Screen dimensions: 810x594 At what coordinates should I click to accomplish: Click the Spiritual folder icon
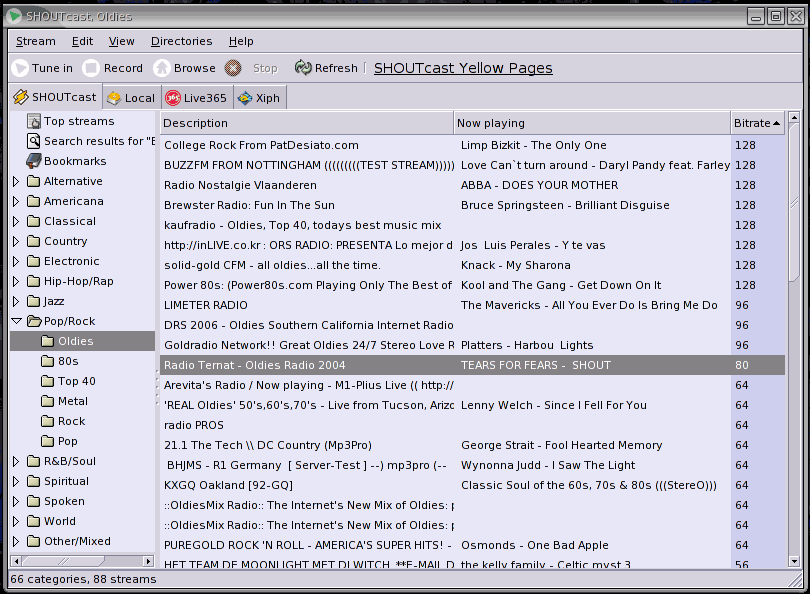[34, 481]
